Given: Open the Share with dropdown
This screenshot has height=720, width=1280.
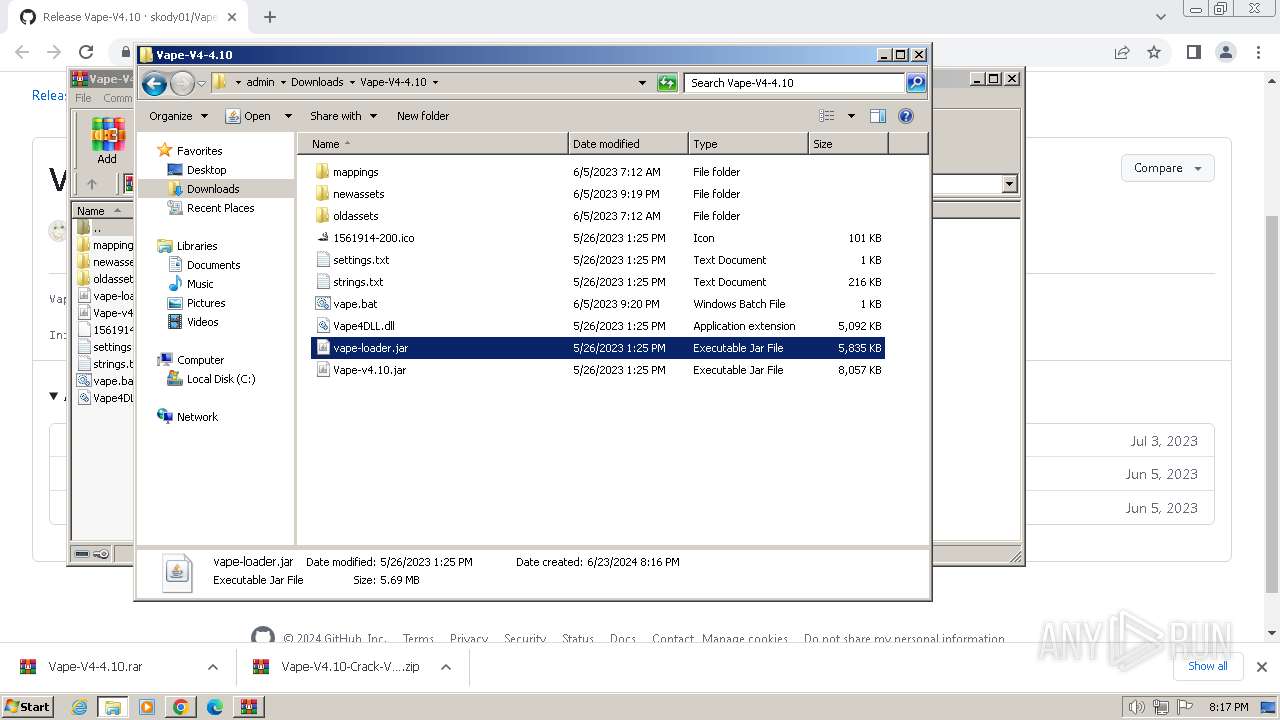Looking at the screenshot, I should [343, 116].
